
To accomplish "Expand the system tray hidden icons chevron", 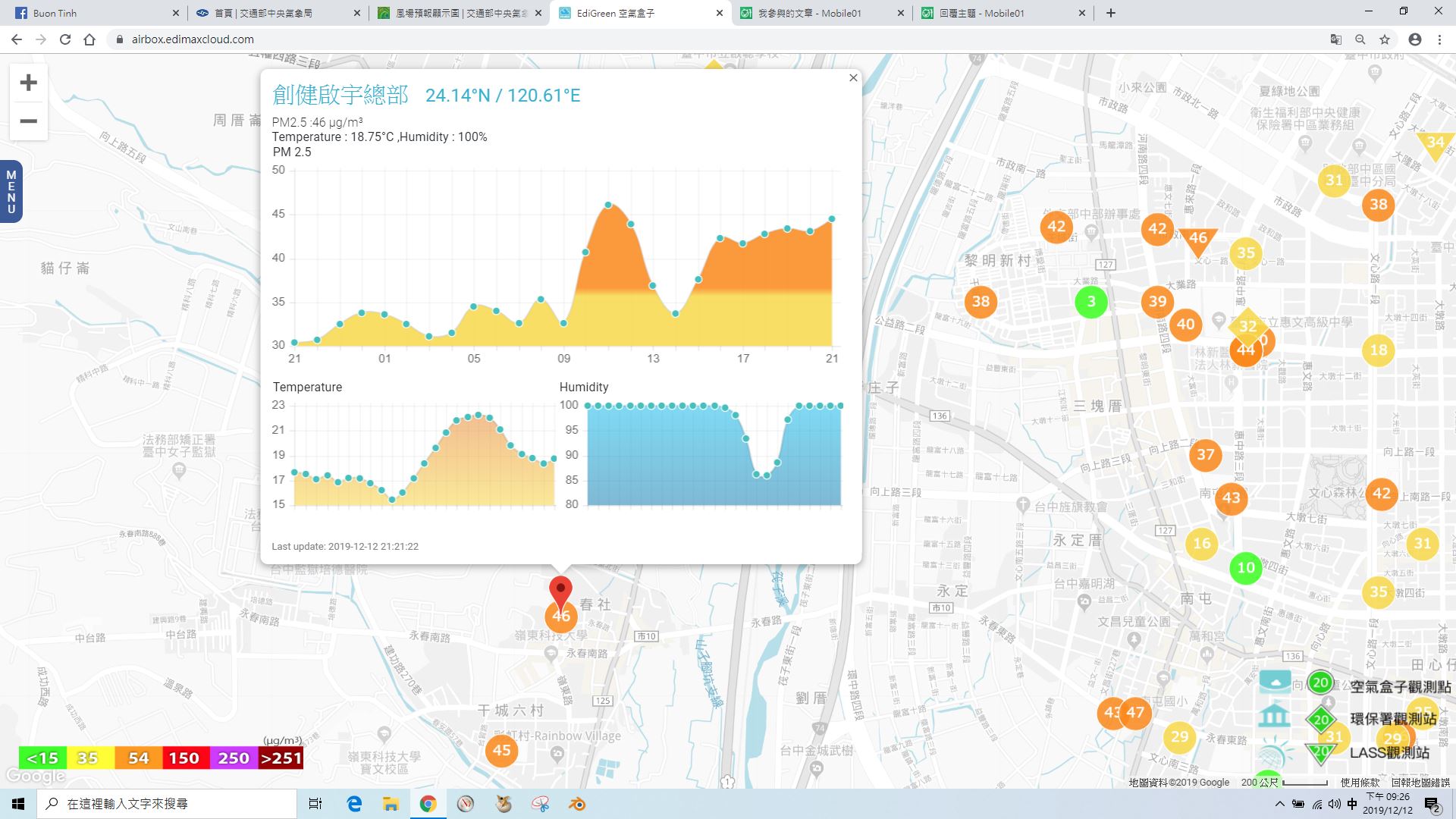I will tap(1280, 804).
